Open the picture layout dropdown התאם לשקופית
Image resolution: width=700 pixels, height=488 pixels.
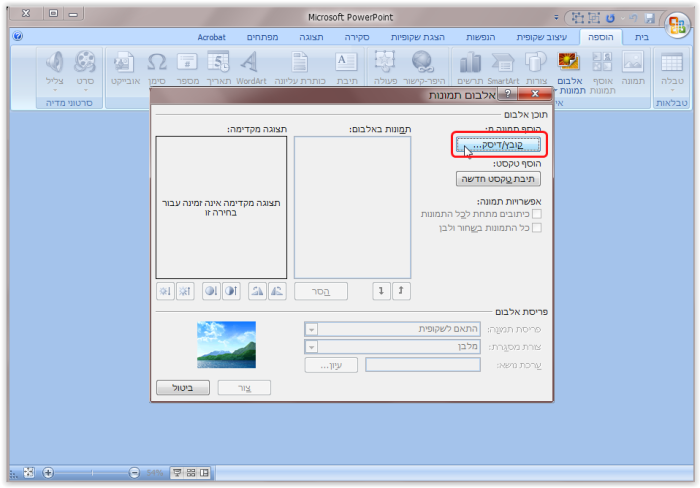pos(311,328)
